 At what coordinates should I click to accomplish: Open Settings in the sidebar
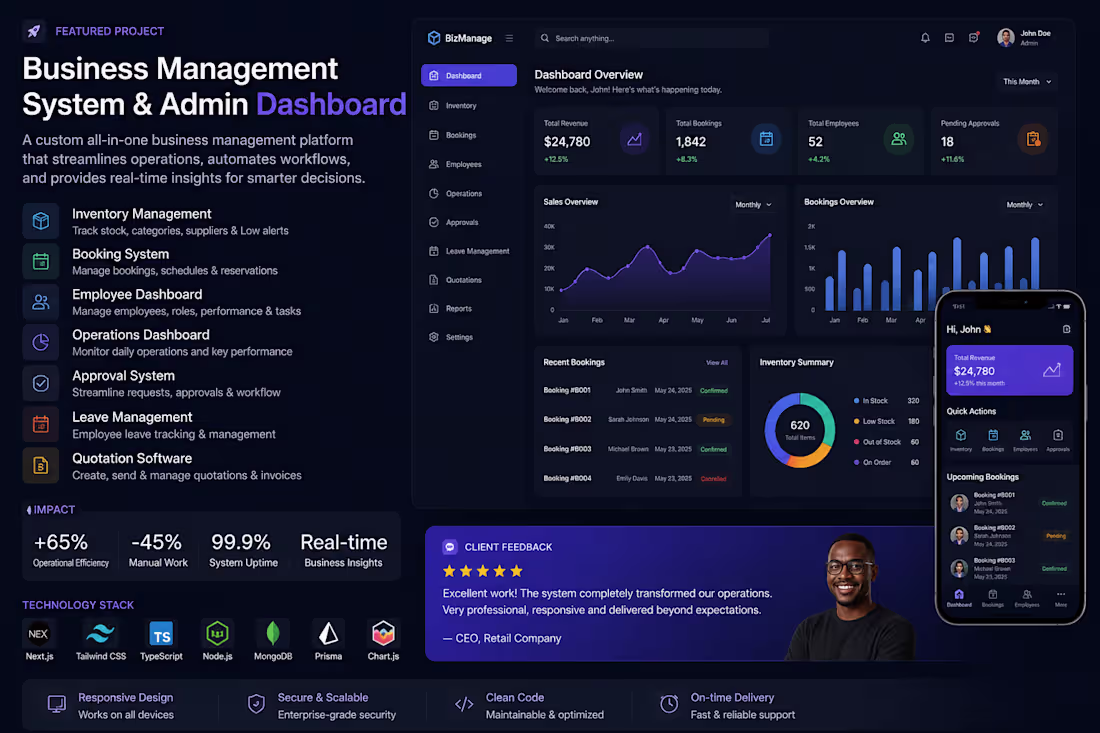[x=469, y=337]
